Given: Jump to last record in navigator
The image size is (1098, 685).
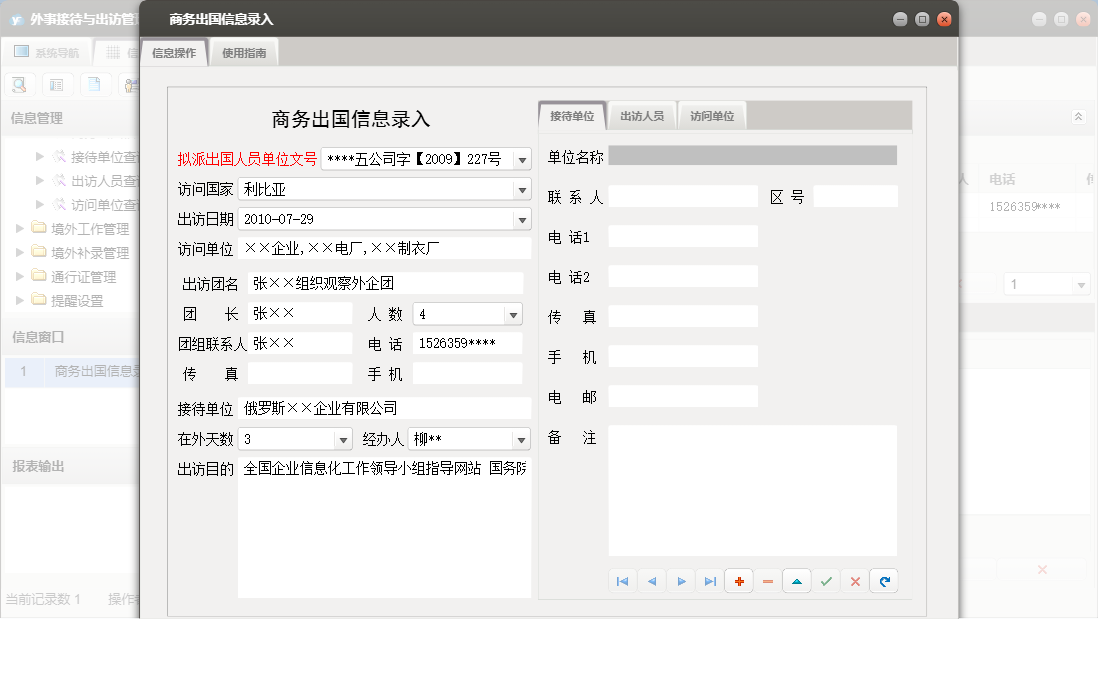Looking at the screenshot, I should 710,581.
